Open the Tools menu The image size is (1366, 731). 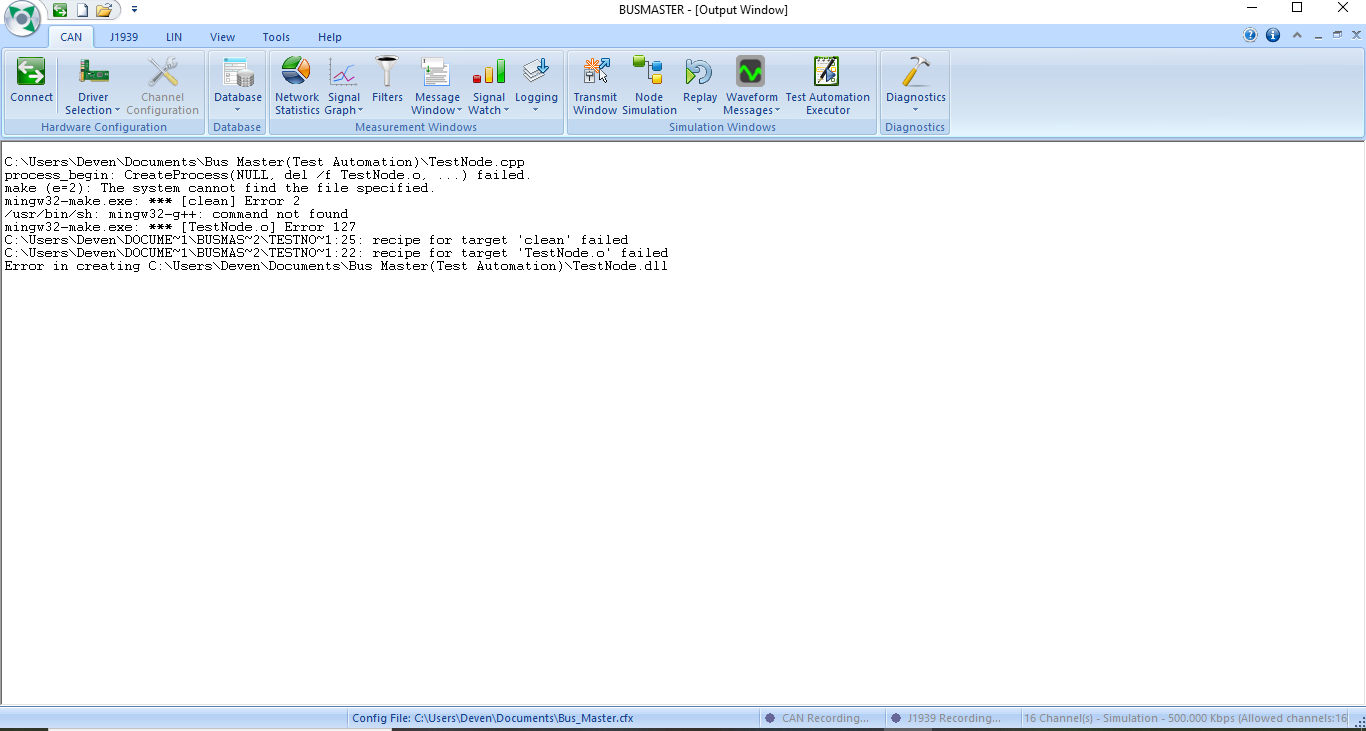[276, 37]
